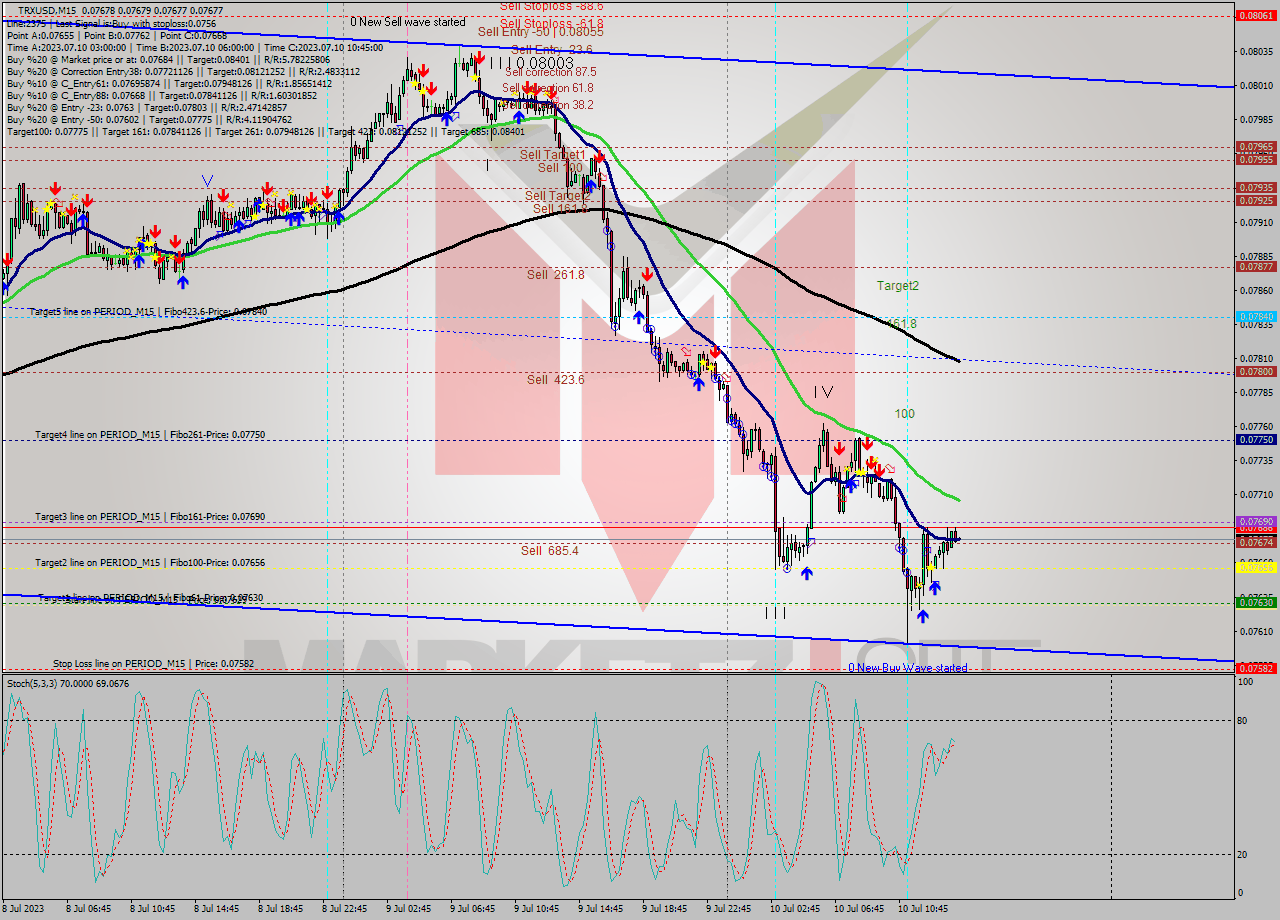Click the cyan 0.07840 price tag on the axis
The height and width of the screenshot is (920, 1280).
pos(1256,315)
